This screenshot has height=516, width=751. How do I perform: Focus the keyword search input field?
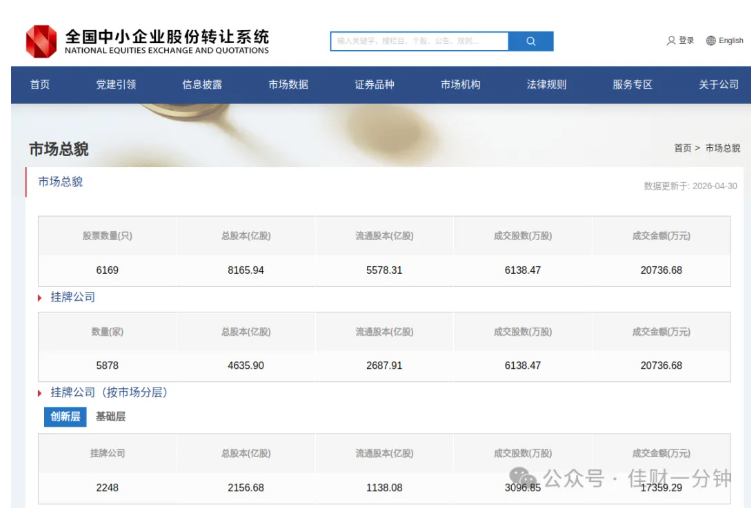(419, 41)
